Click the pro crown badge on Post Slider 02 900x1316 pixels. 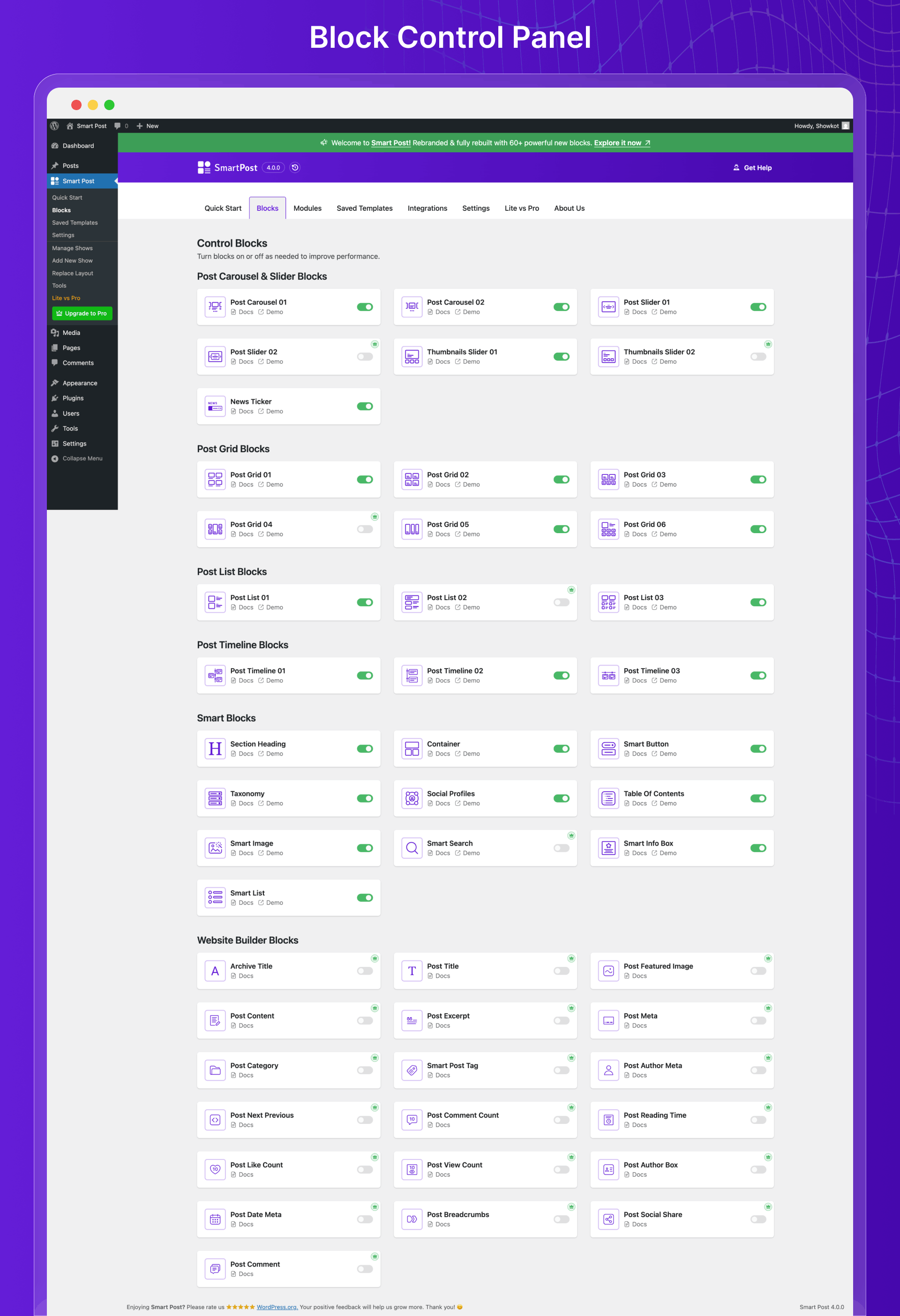click(374, 344)
